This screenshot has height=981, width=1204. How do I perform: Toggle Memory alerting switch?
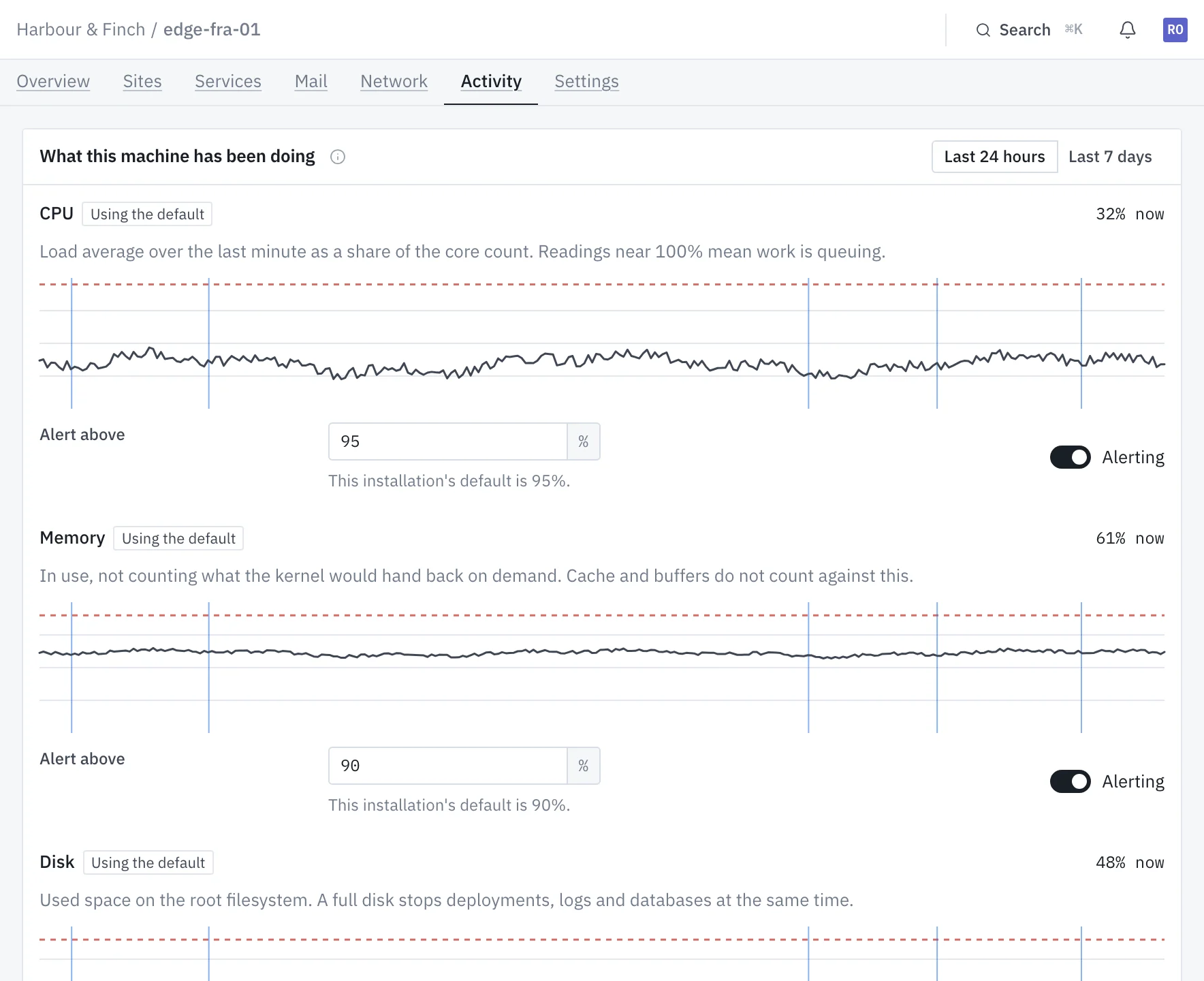1071,781
